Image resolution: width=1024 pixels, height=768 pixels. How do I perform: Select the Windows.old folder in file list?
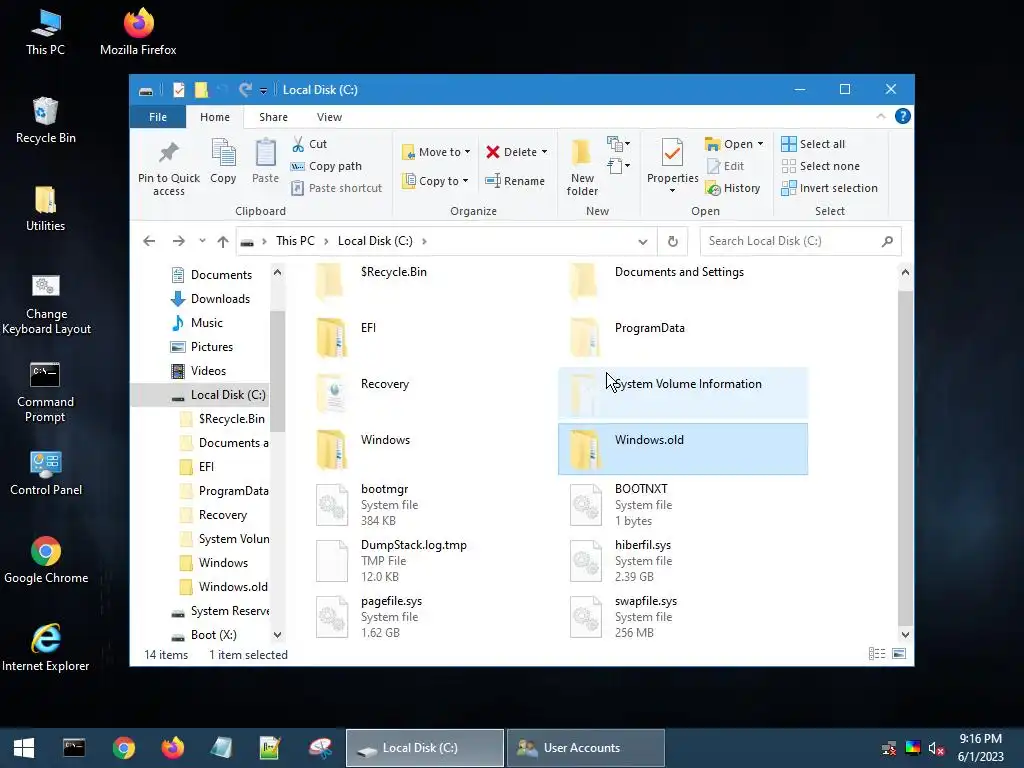[682, 449]
